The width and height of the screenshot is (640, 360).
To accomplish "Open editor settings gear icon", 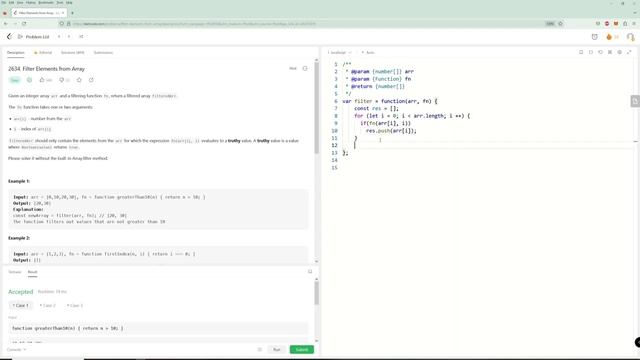I will click(x=620, y=52).
